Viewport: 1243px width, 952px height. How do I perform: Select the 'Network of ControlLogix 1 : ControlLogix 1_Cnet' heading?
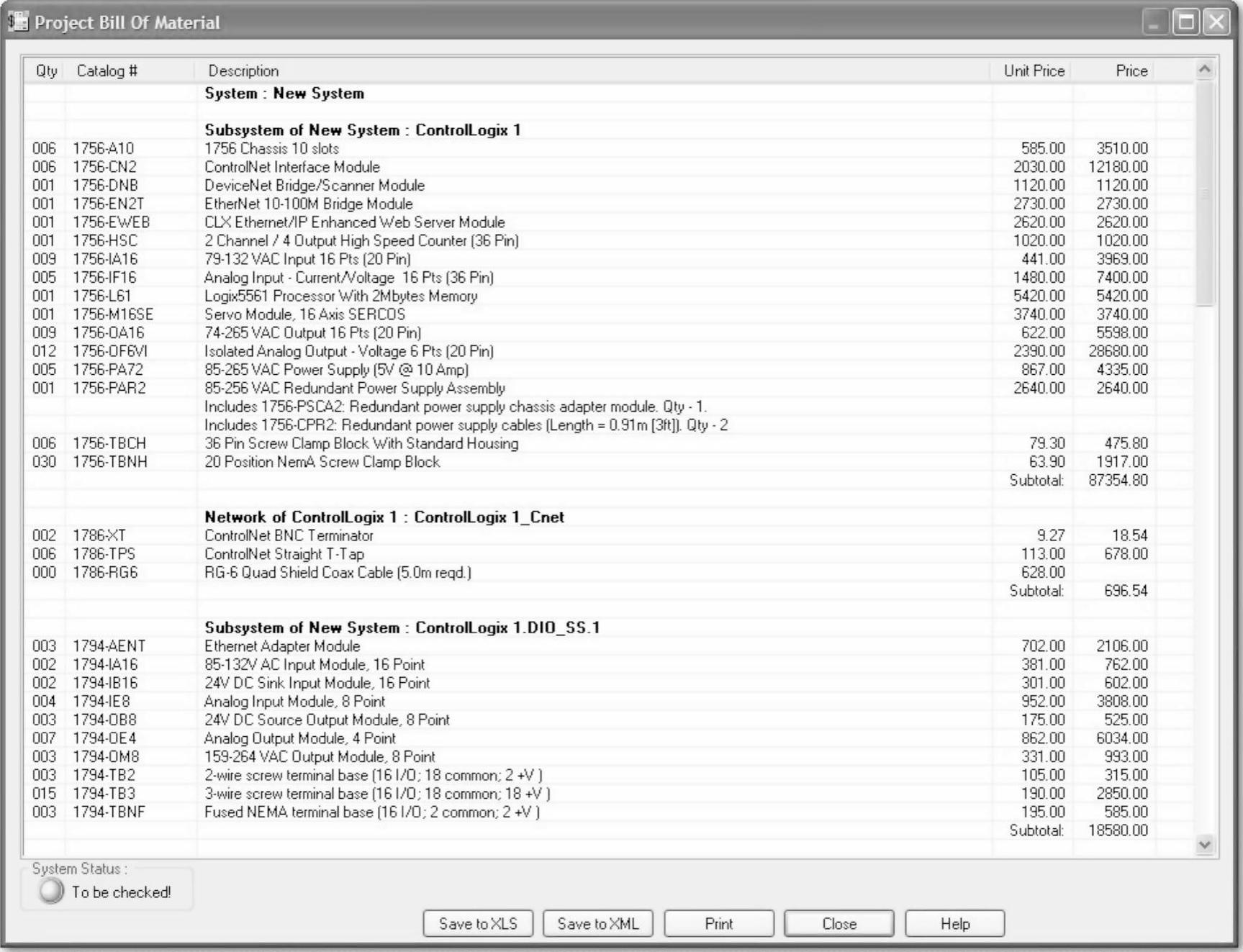point(384,517)
